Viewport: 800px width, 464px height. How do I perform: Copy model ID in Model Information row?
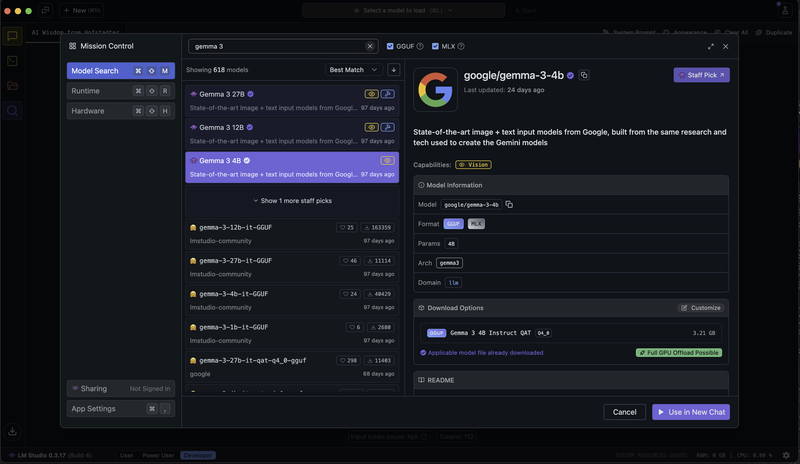[x=509, y=204]
